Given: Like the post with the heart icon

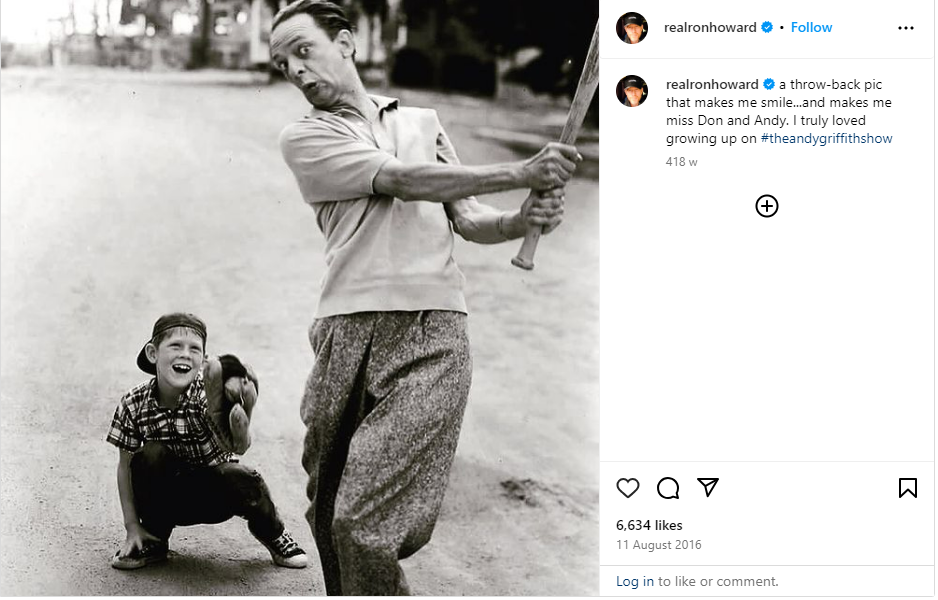Looking at the screenshot, I should coord(628,488).
